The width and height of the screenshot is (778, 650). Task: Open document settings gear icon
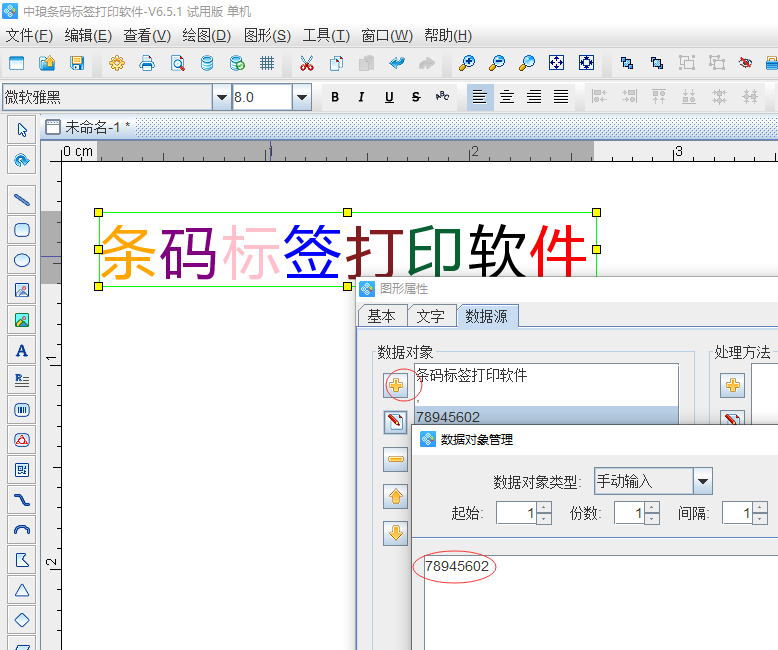pos(117,63)
